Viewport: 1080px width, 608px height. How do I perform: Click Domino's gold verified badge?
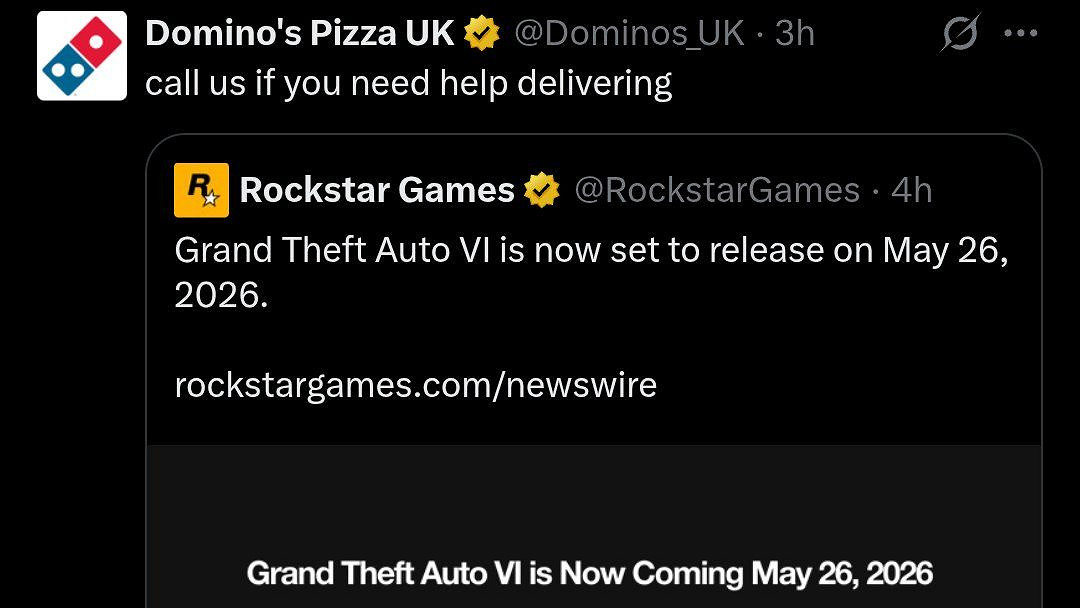point(482,34)
